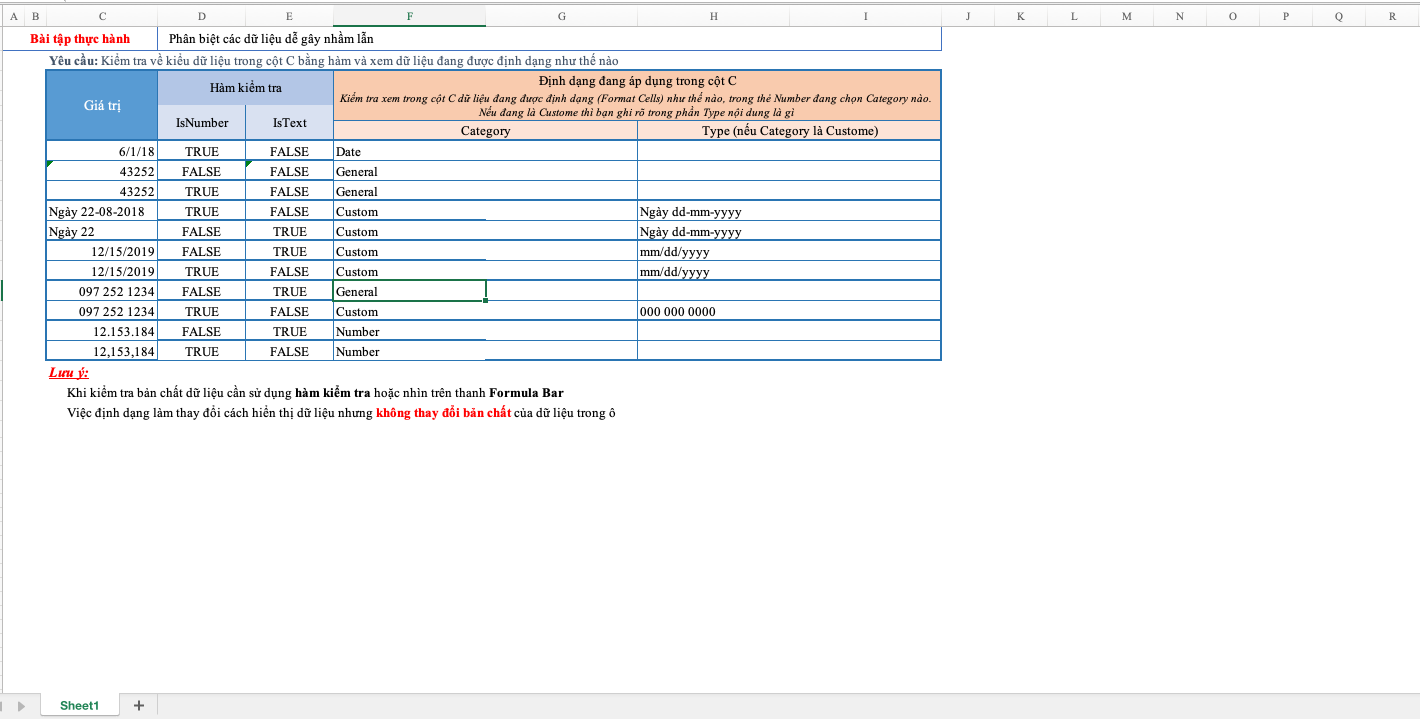Click the next sheet navigation arrow
The height and width of the screenshot is (719, 1420).
tap(22, 706)
